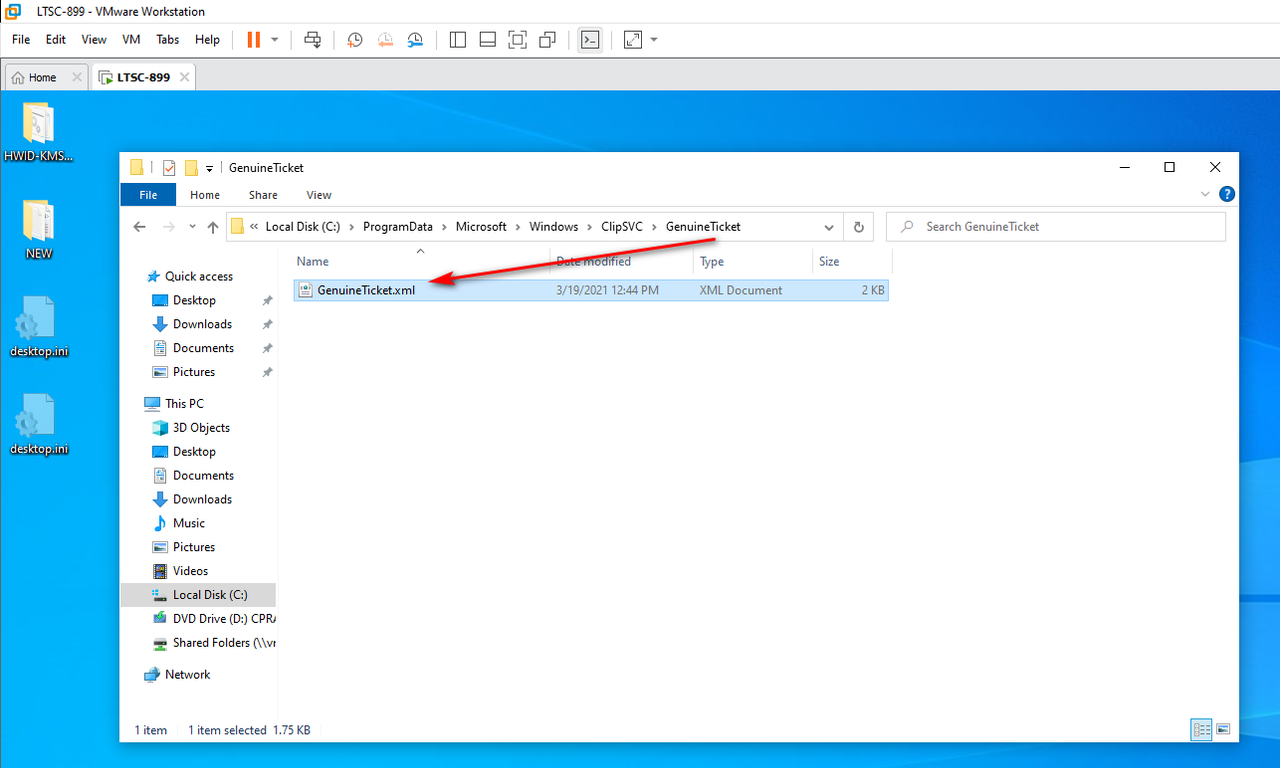
Task: Open the VM menu
Action: coord(131,39)
